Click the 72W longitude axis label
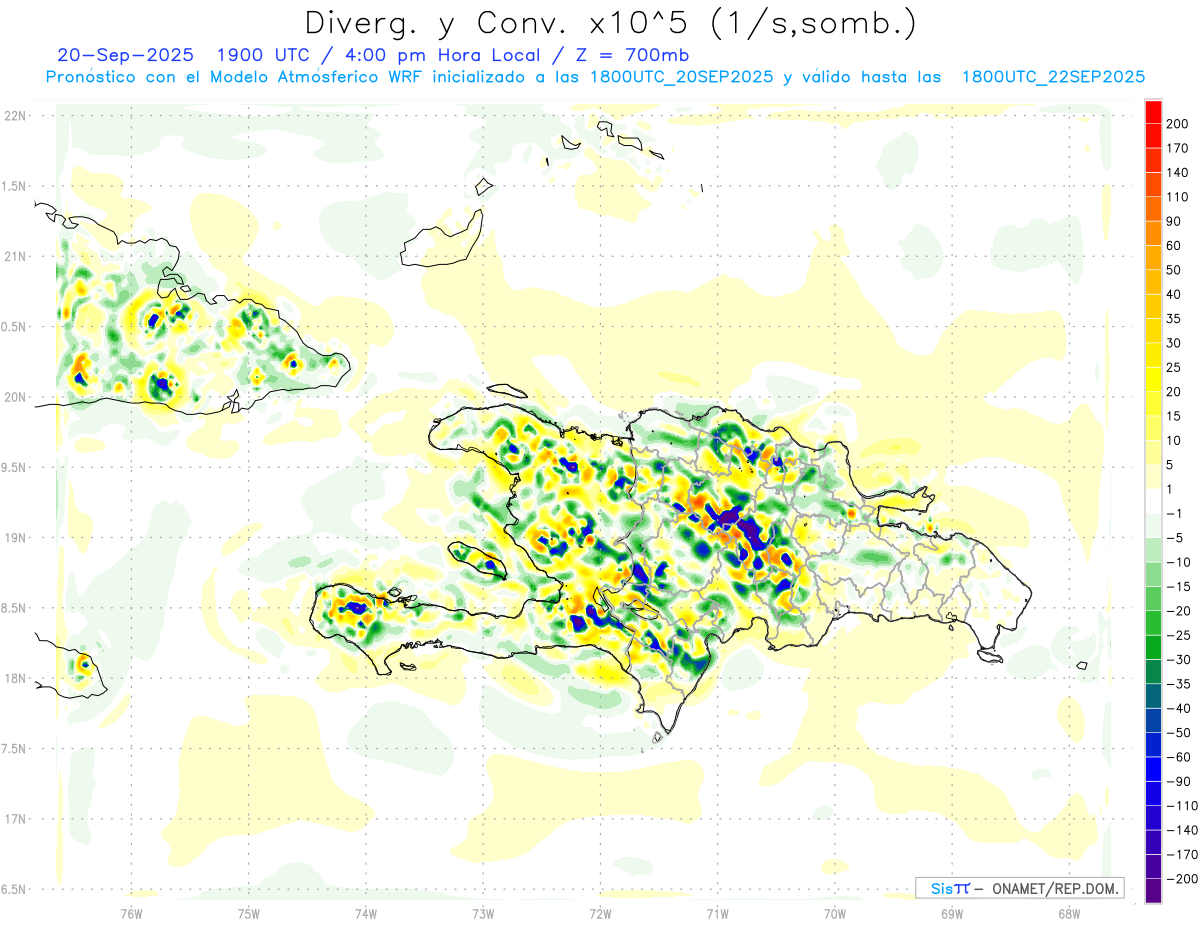Screen dimensions: 1200x927 tap(600, 913)
